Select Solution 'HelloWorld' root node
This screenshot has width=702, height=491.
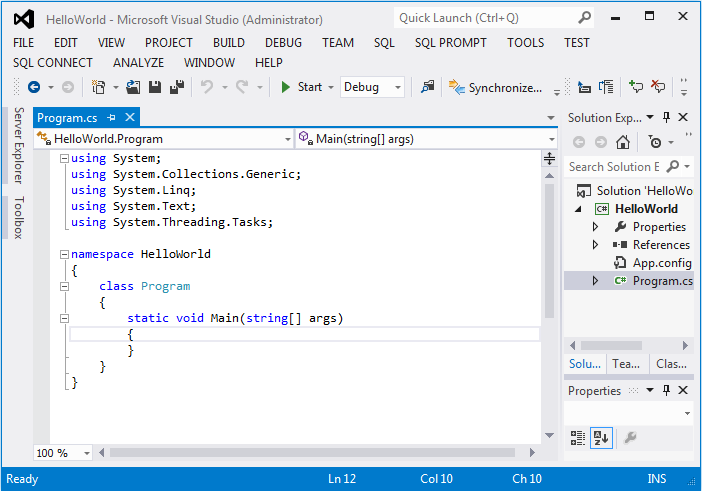pyautogui.click(x=635, y=191)
